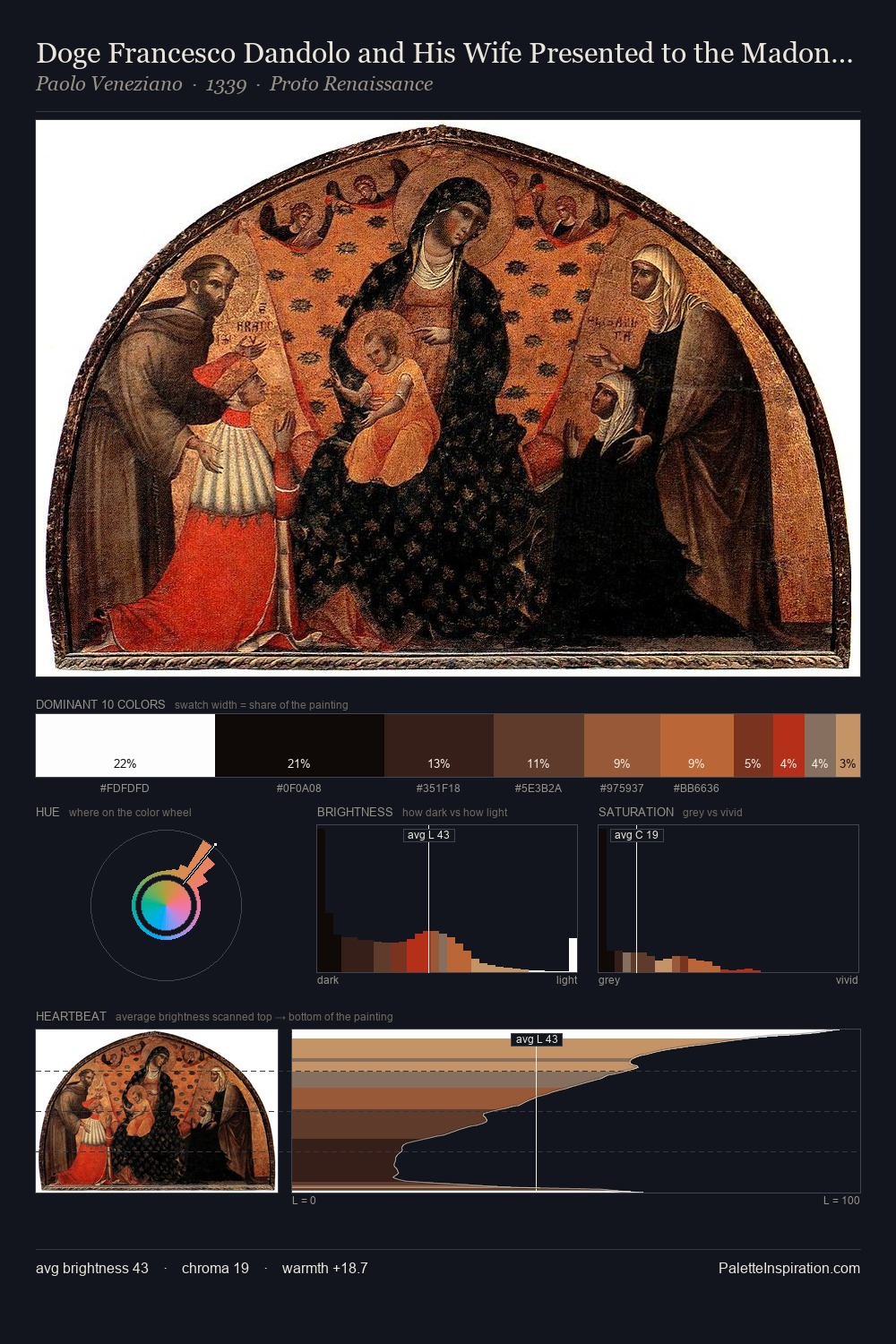Click the HUE section heading

[47, 812]
